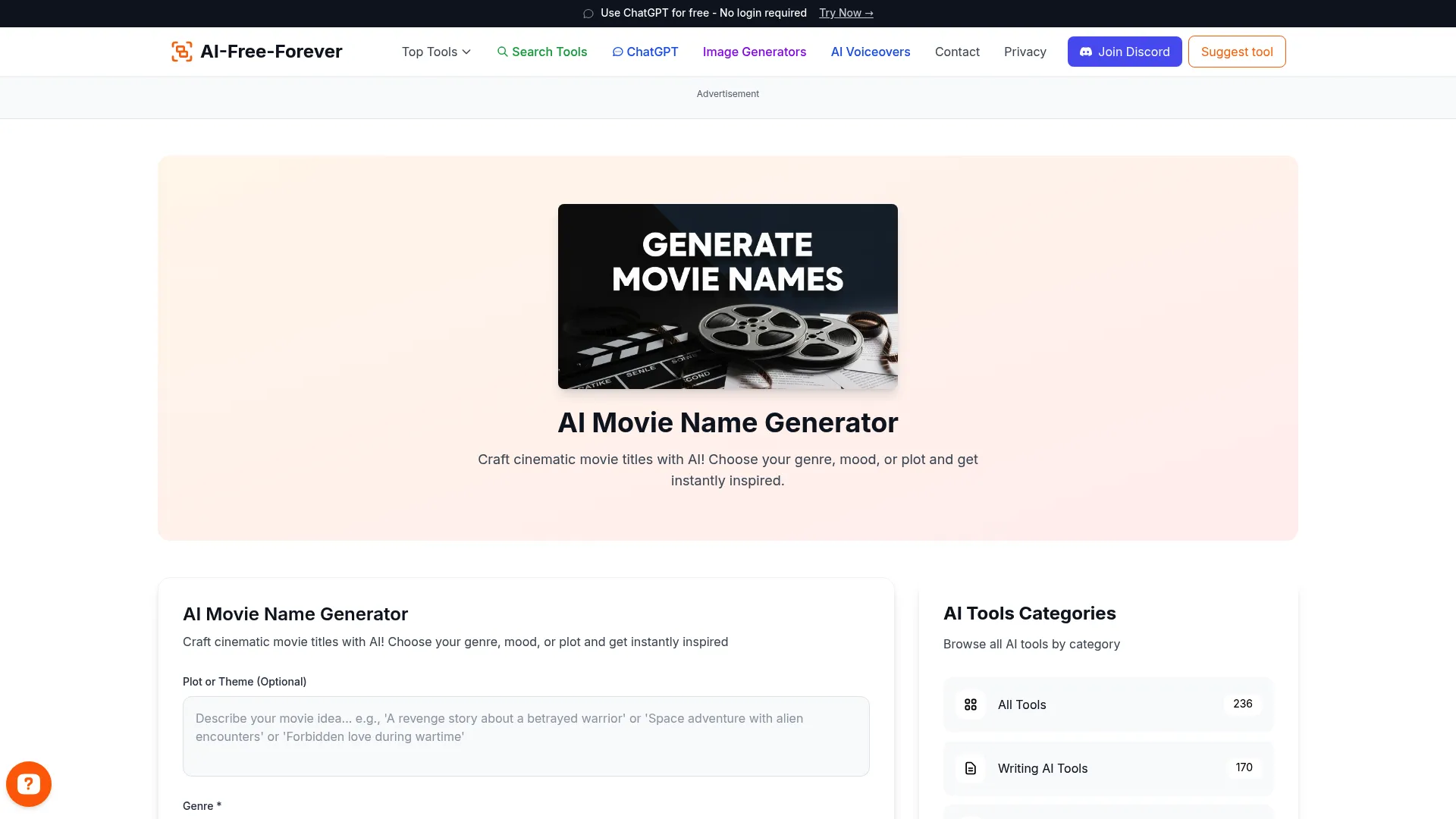1456x819 pixels.
Task: Open the Privacy page
Action: click(x=1025, y=52)
